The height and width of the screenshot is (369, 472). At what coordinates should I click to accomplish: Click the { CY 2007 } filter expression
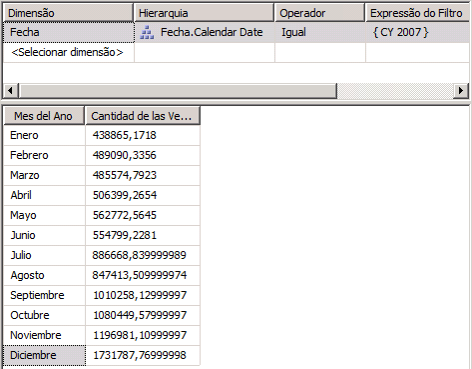[x=400, y=32]
